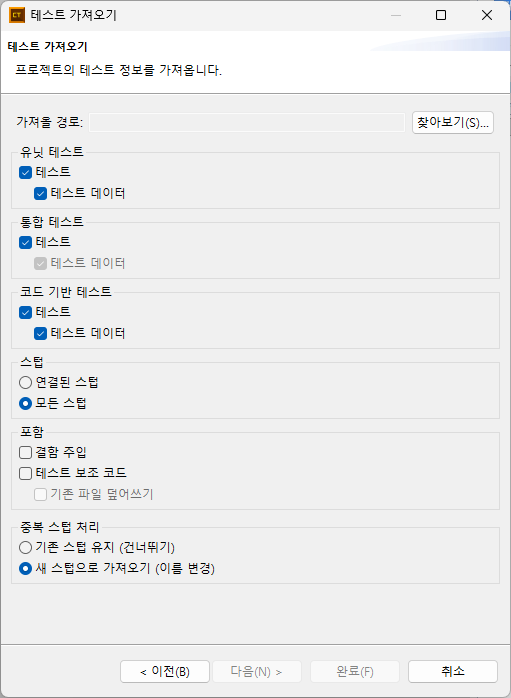The width and height of the screenshot is (511, 698).
Task: Go back with the 이전(B) button
Action: (165, 672)
